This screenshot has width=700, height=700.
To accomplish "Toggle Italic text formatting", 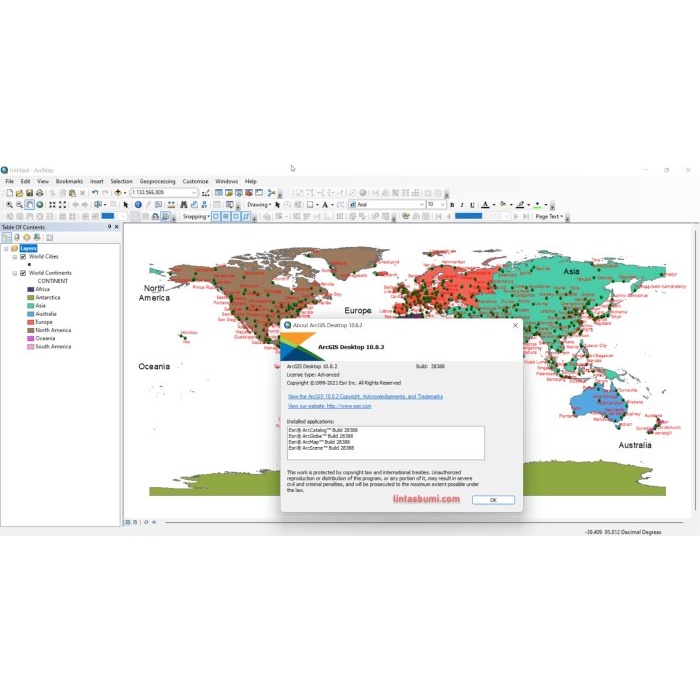I will tap(462, 205).
